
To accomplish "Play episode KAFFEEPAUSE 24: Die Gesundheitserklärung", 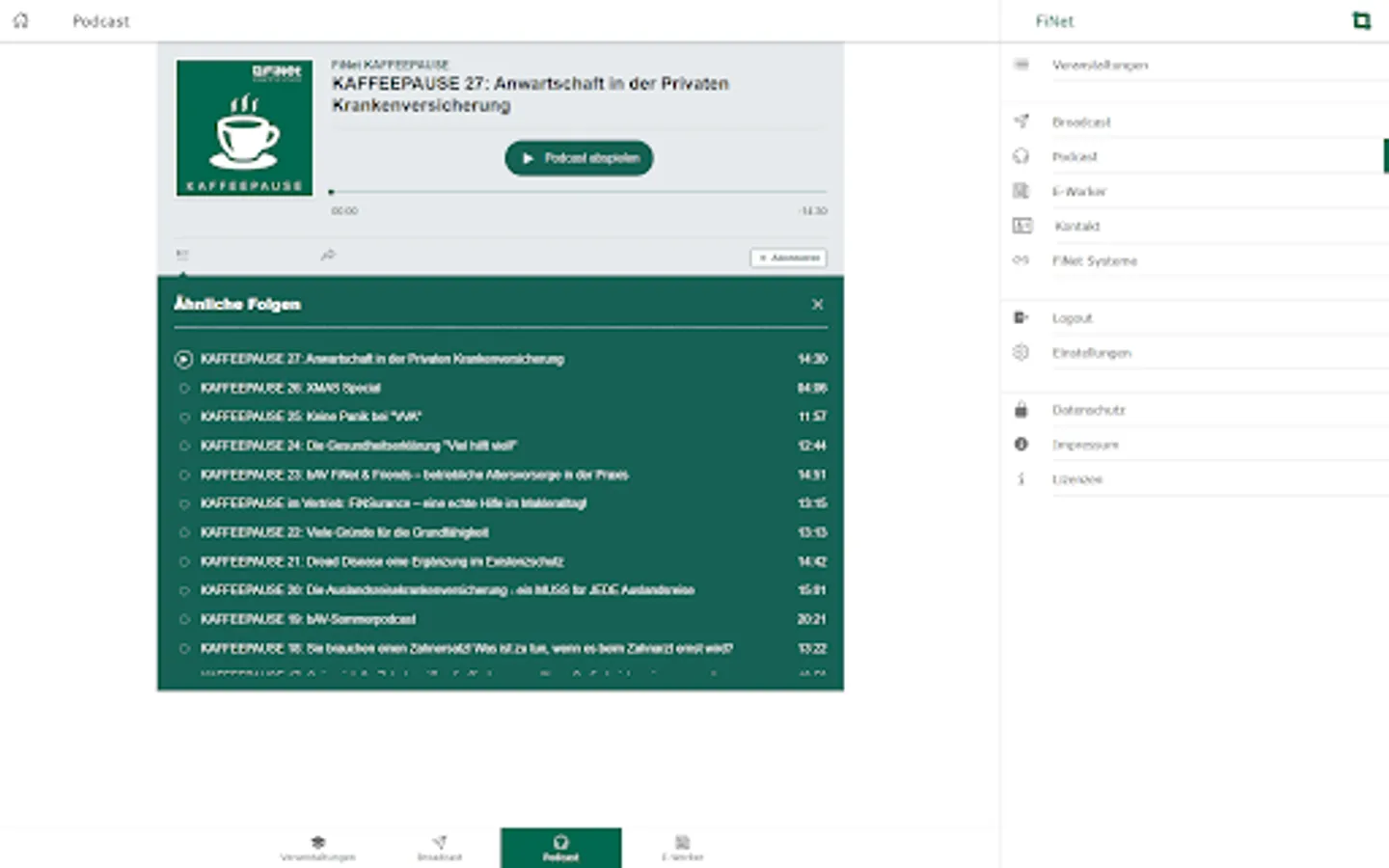I will point(359,447).
